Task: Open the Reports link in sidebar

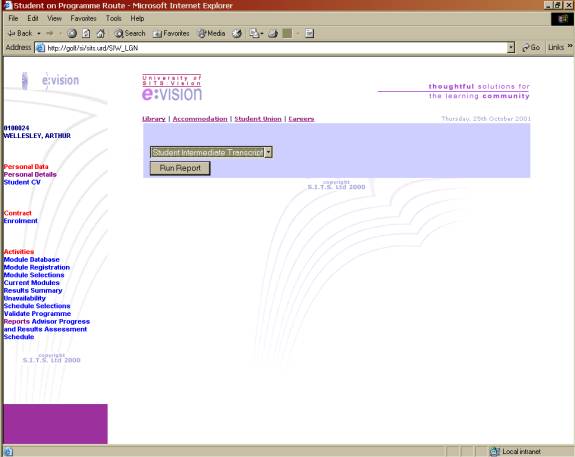Action: 17,321
